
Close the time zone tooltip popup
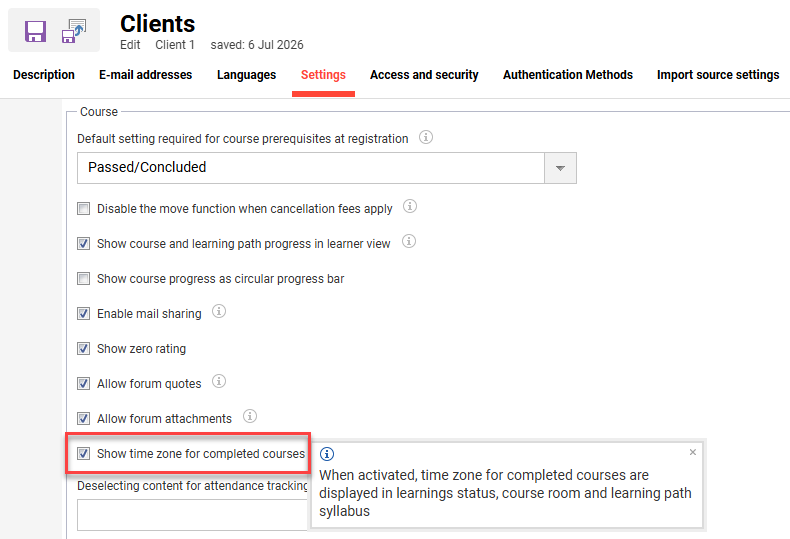tap(693, 452)
